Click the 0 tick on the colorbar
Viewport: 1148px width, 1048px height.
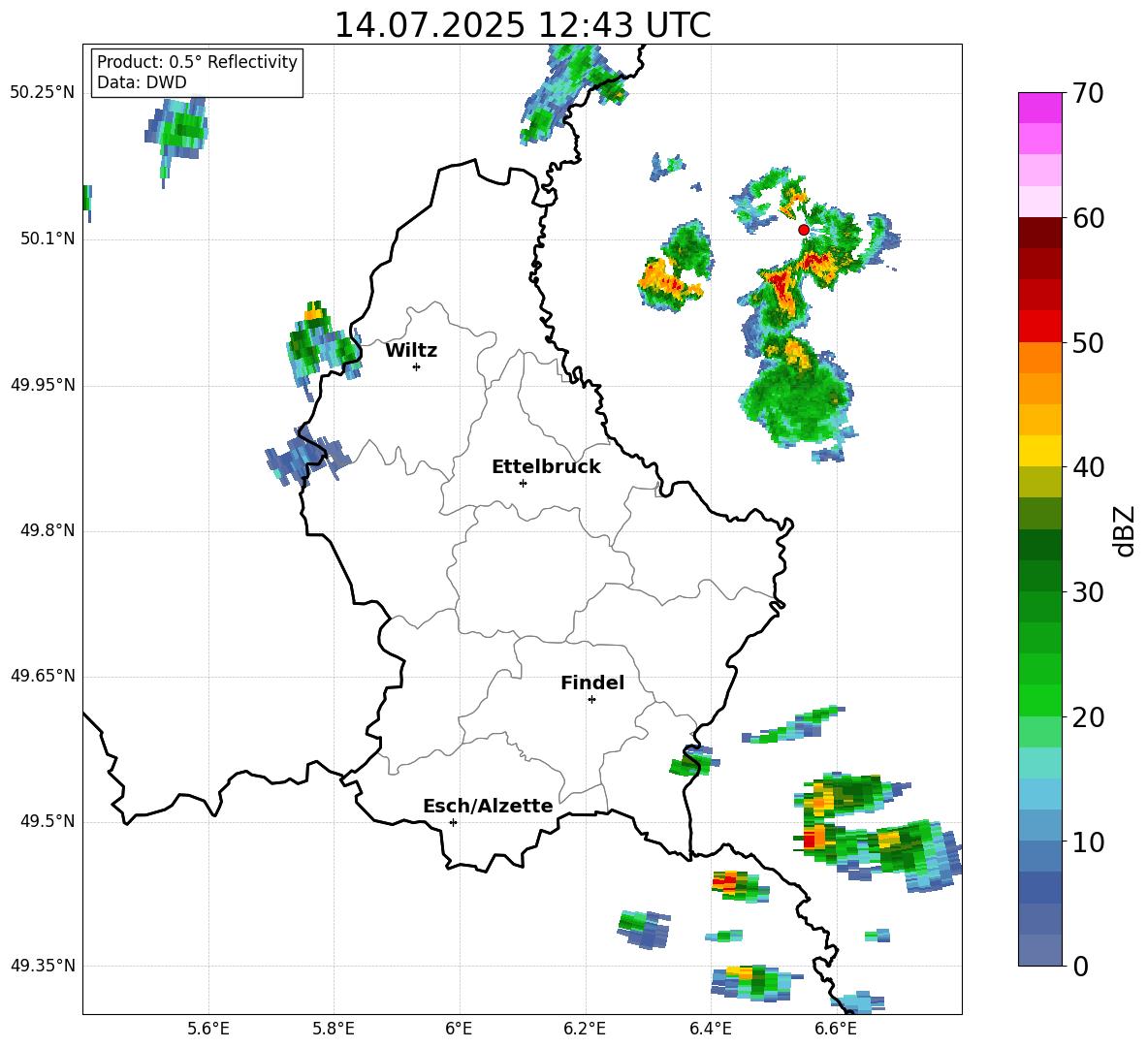[x=1080, y=966]
